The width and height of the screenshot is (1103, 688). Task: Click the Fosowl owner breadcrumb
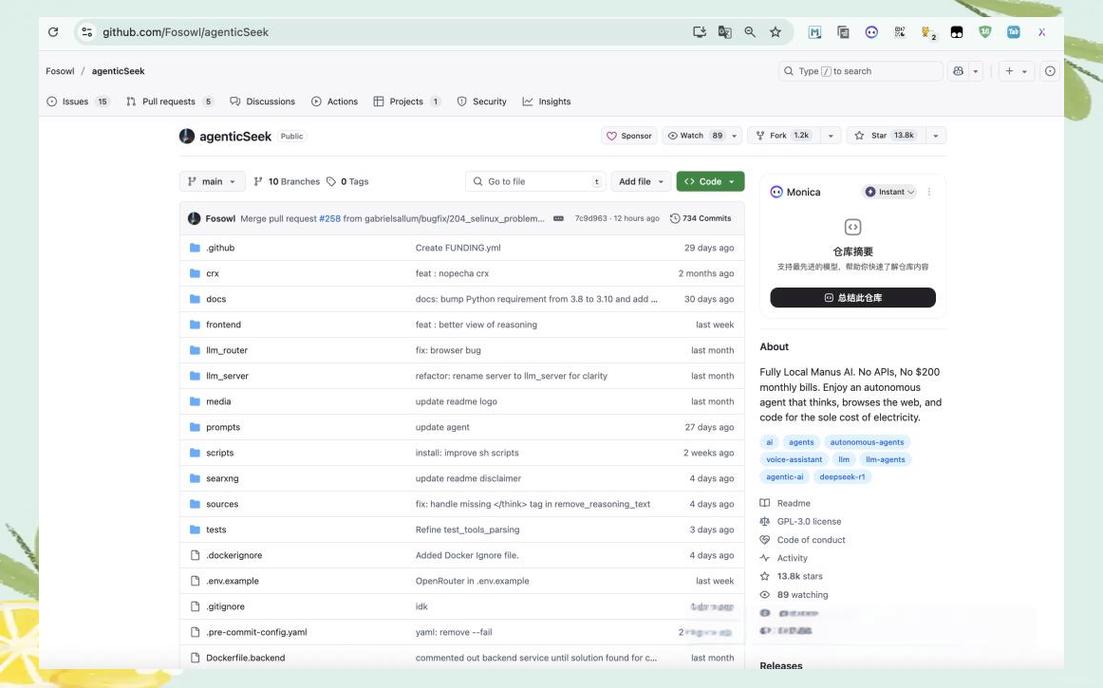tap(60, 71)
